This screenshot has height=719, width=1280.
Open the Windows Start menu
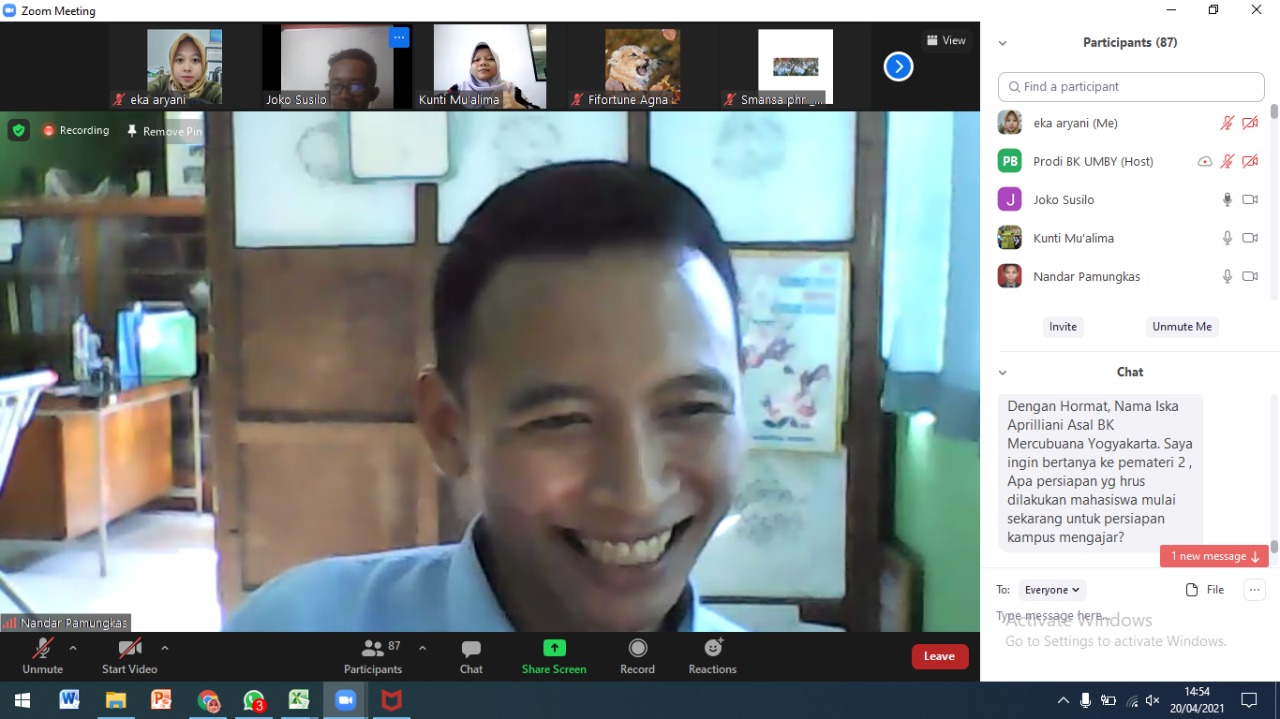pos(22,700)
